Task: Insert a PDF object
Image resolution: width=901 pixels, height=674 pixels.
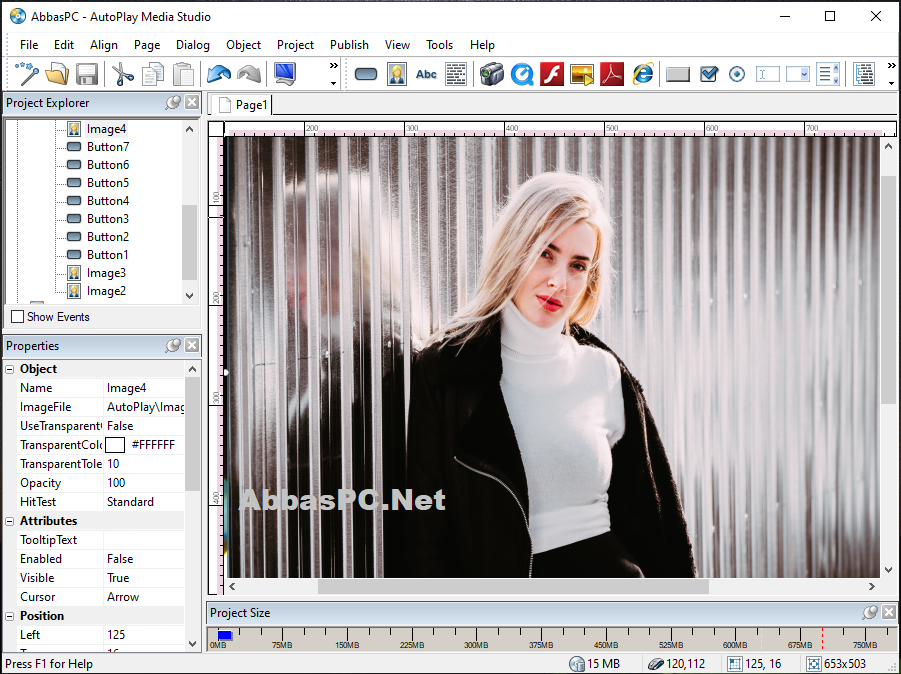Action: coord(612,74)
